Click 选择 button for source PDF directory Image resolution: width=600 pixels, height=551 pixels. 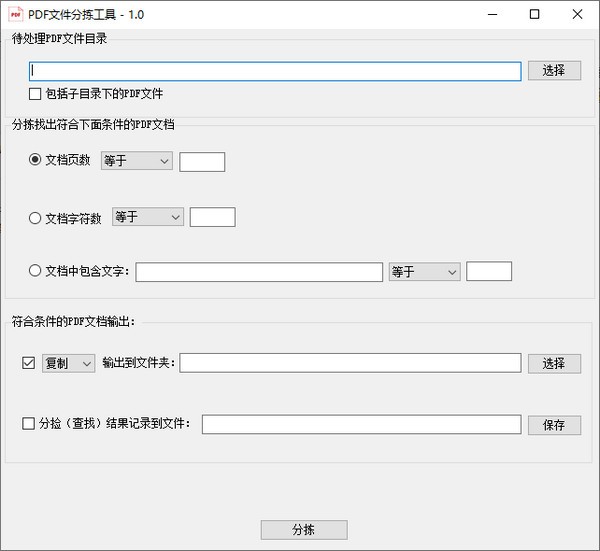[x=554, y=70]
